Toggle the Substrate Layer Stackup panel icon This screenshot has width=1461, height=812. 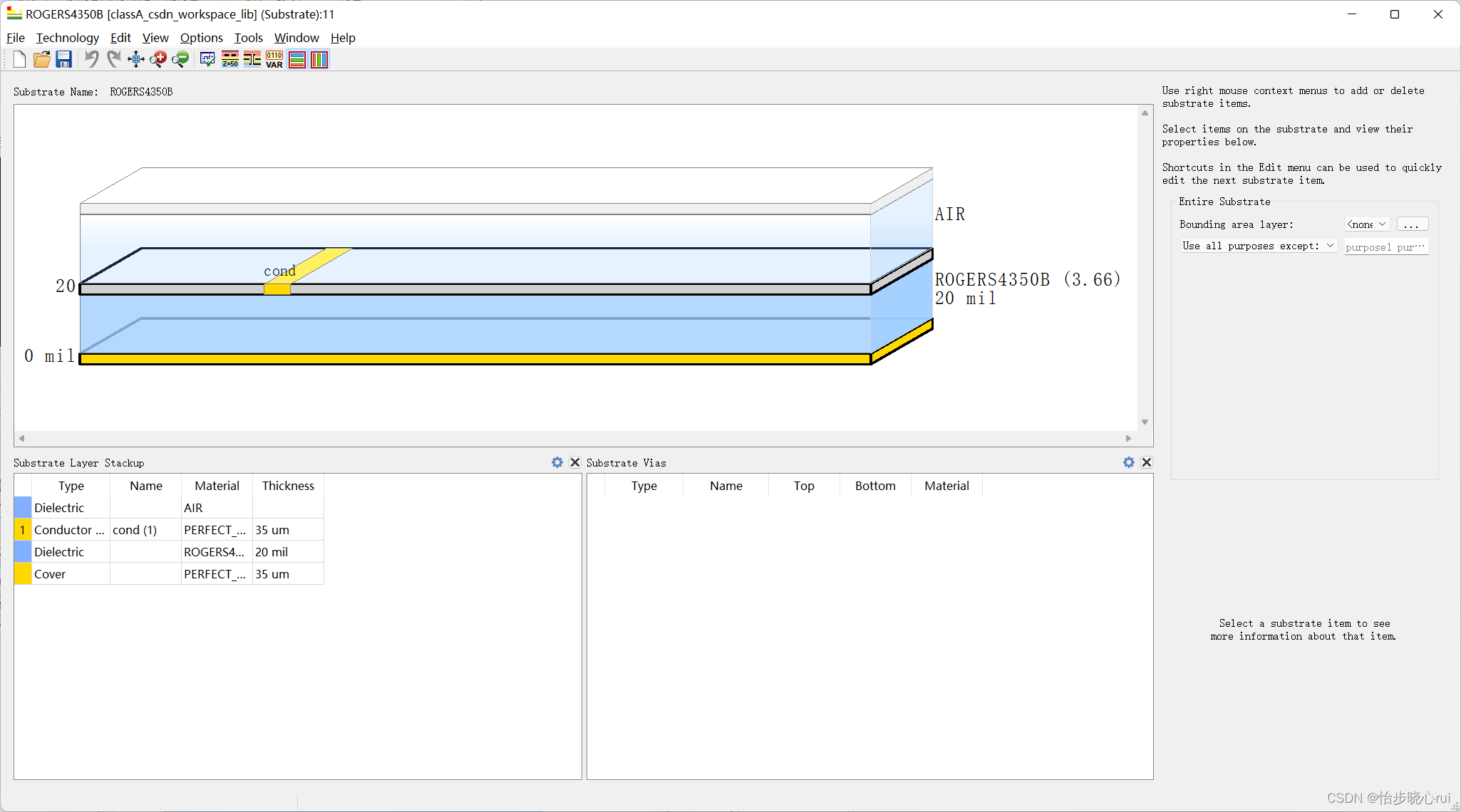coord(297,60)
